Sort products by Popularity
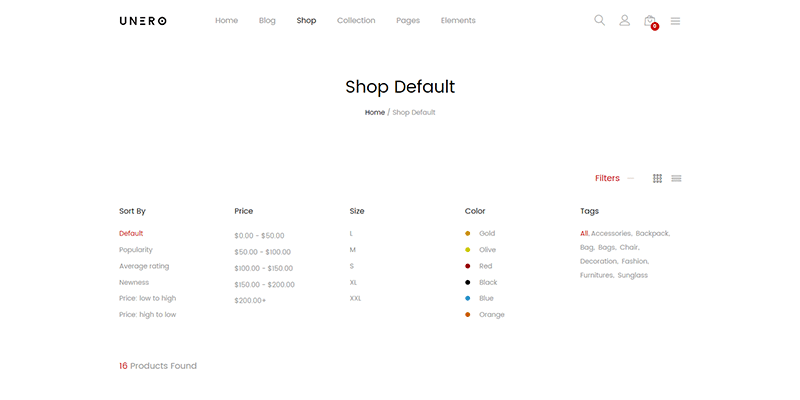This screenshot has height=400, width=800. (135, 250)
